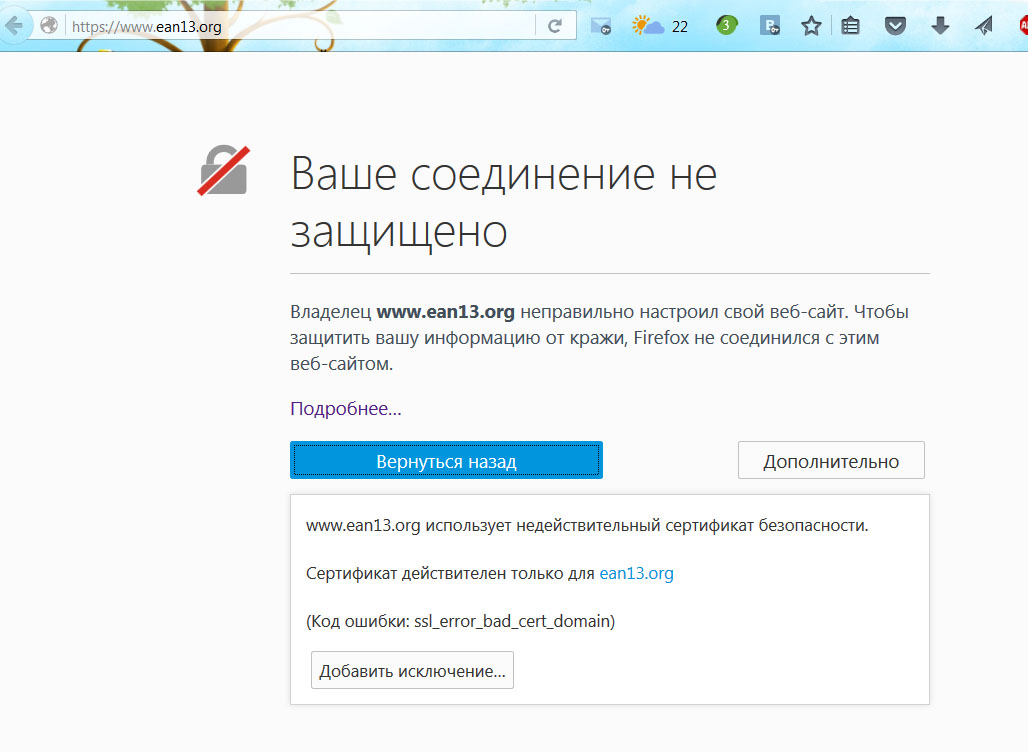This screenshot has height=752, width=1028.
Task: Save page to Pocket
Action: (895, 26)
